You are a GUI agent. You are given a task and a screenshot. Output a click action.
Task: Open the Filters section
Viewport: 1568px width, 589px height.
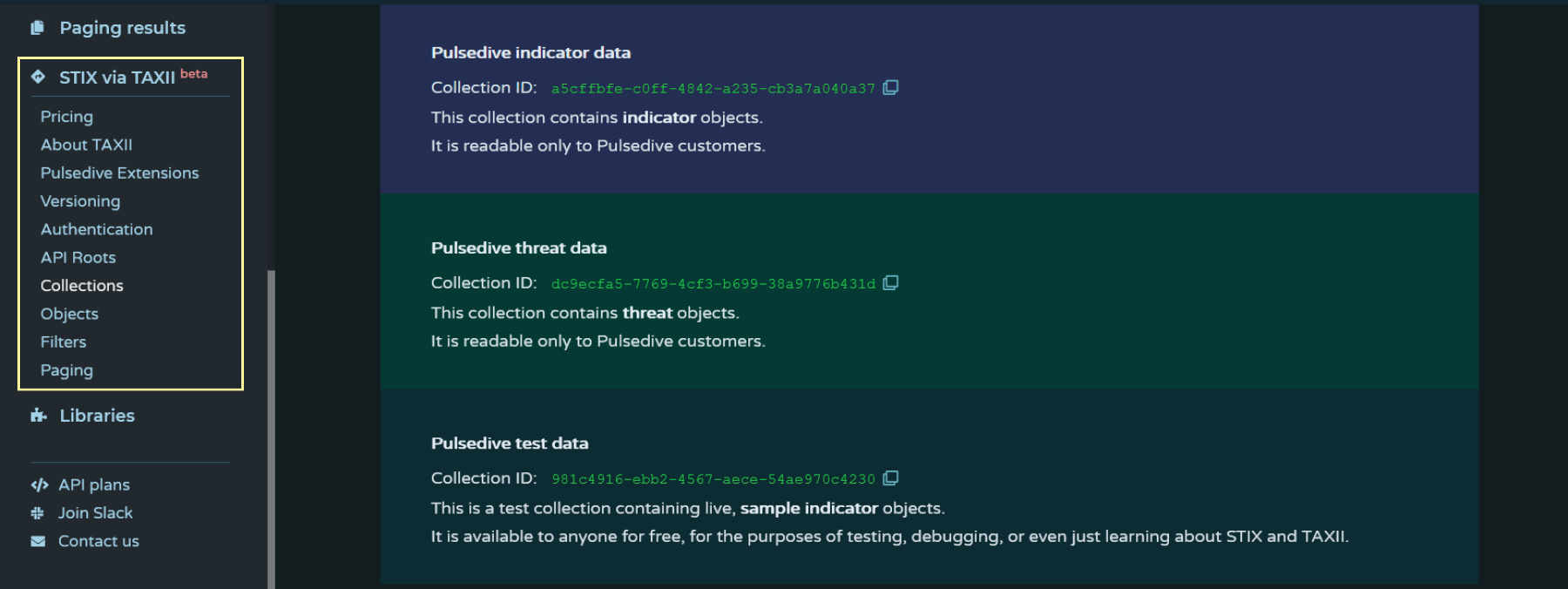click(63, 342)
